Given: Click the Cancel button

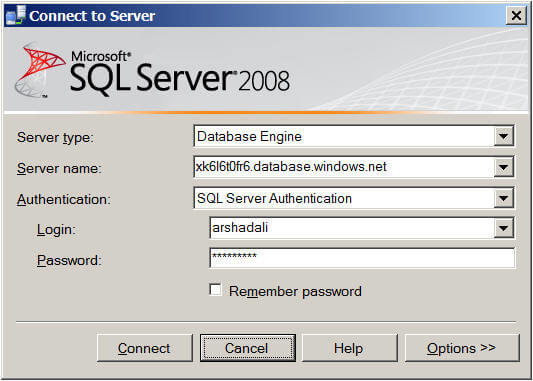Looking at the screenshot, I should point(247,348).
